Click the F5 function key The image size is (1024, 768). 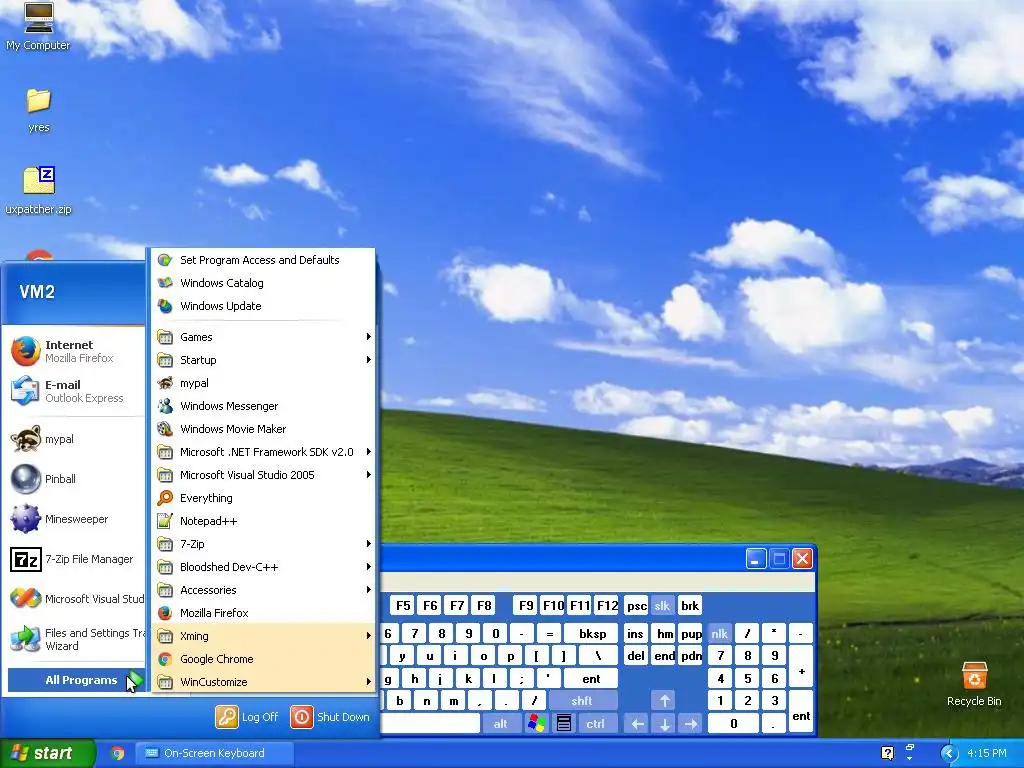(404, 605)
